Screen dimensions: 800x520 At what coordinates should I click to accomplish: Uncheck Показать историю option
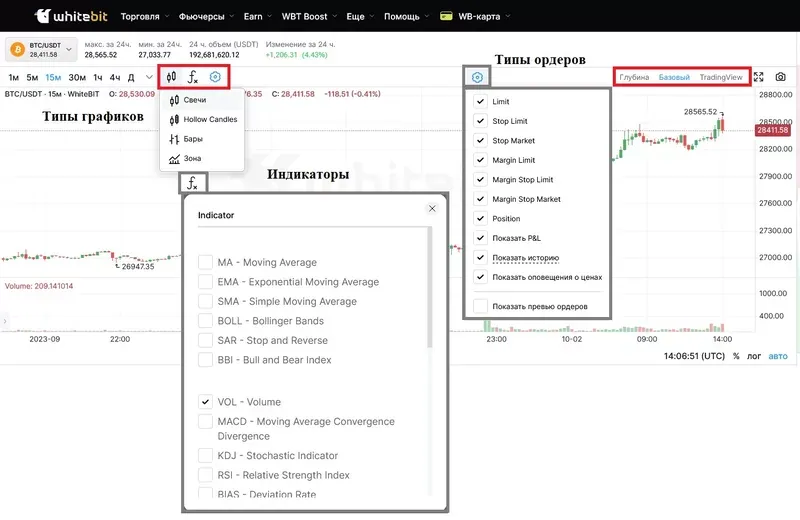[480, 257]
